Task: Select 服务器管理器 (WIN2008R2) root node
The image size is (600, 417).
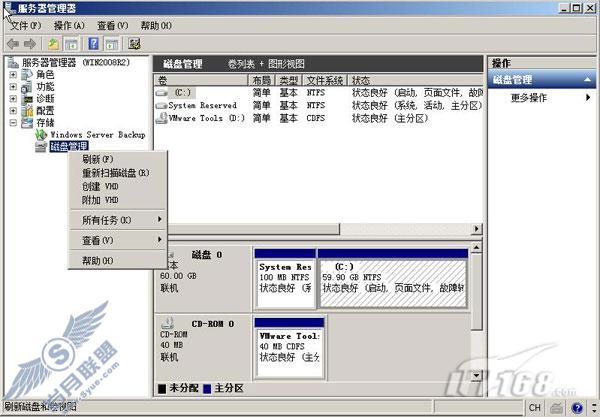Action: coord(76,62)
